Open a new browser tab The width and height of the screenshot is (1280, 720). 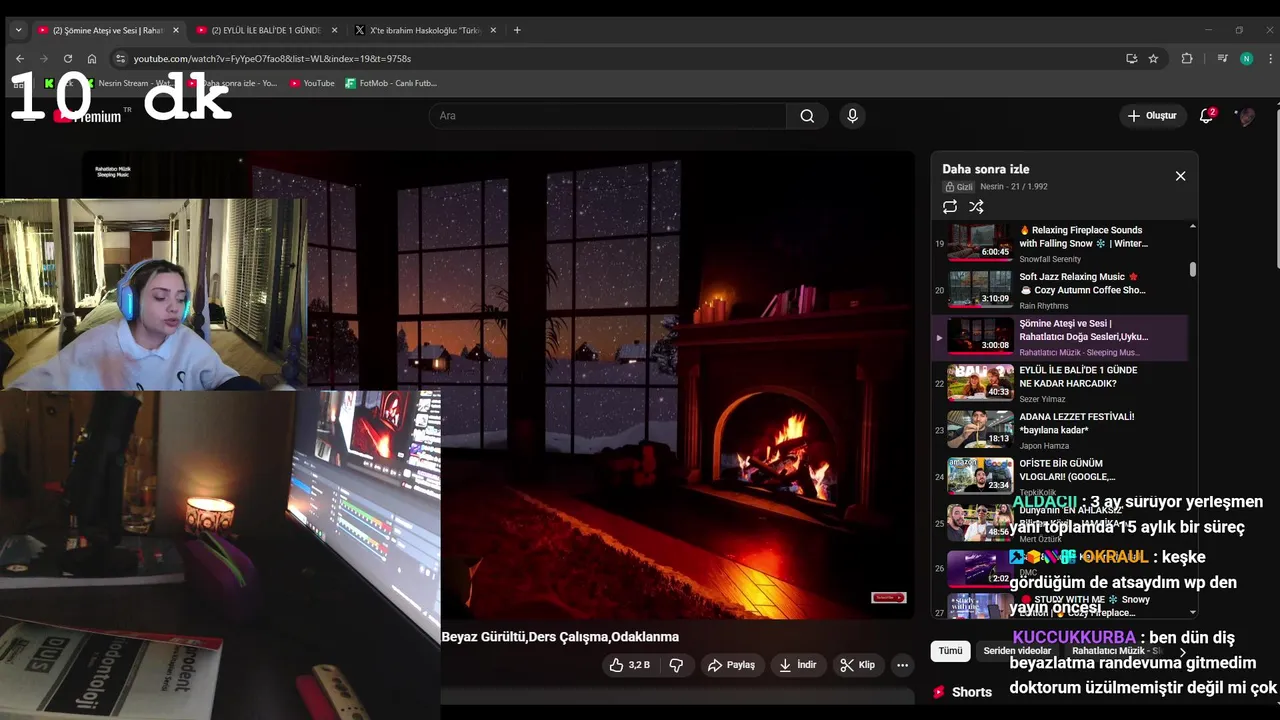[517, 30]
